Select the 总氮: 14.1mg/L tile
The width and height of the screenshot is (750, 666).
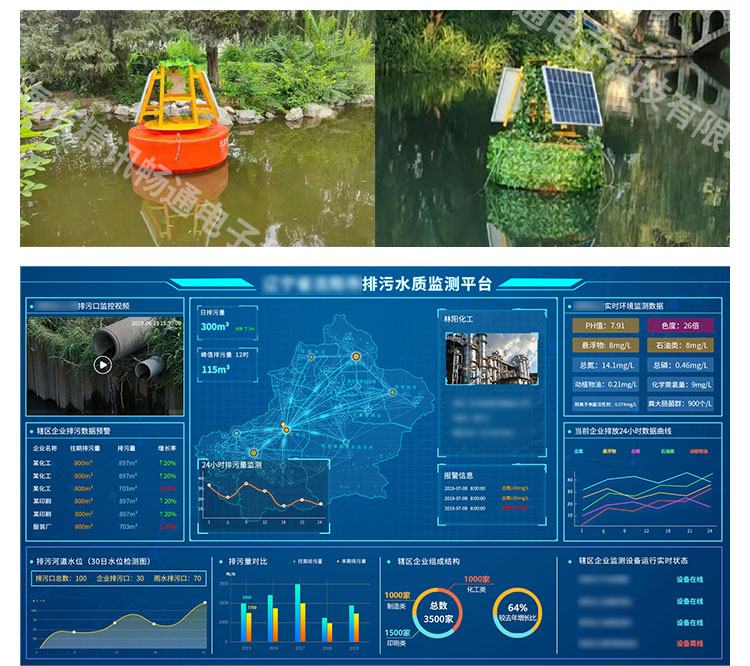[605, 365]
